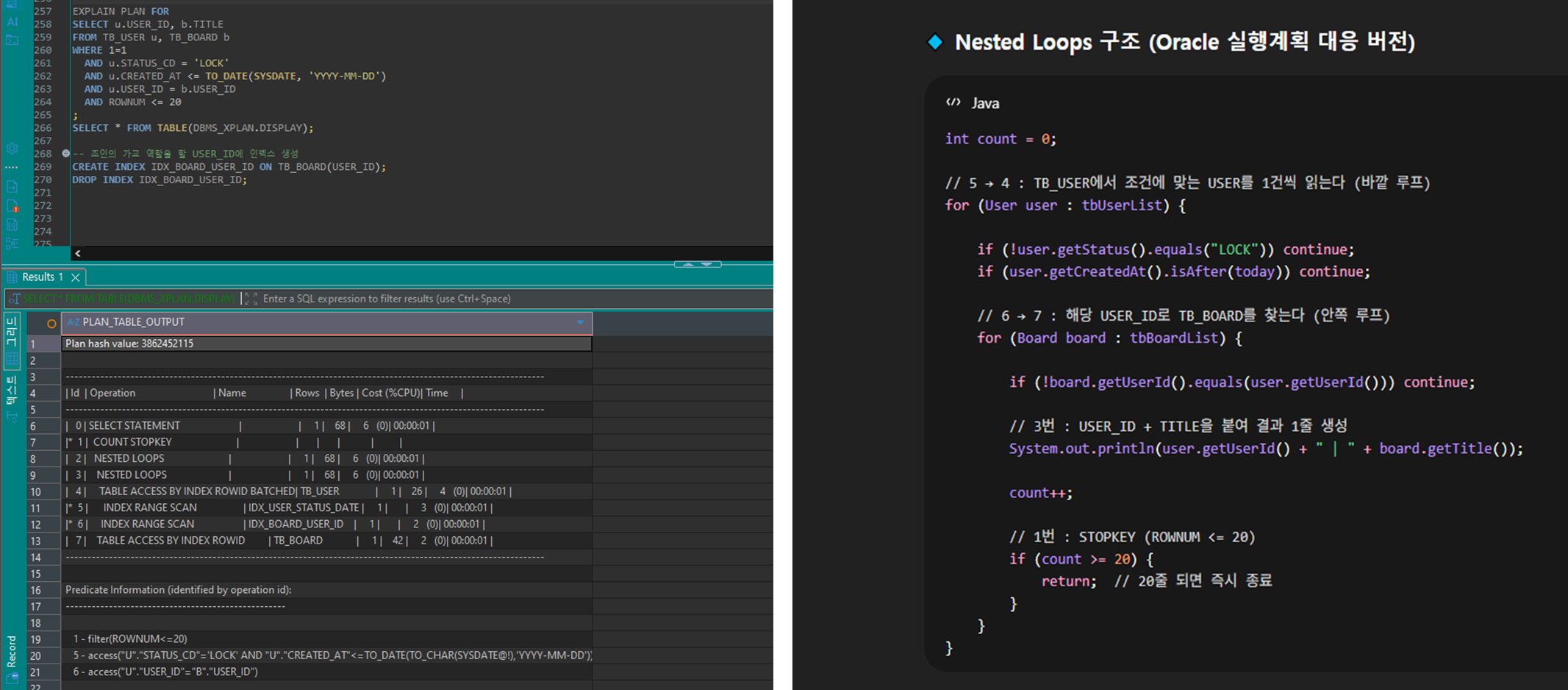Screen dimensions: 1568x690
Task: Click the 'Nested Loops 구조' heading text
Action: tap(1048, 42)
